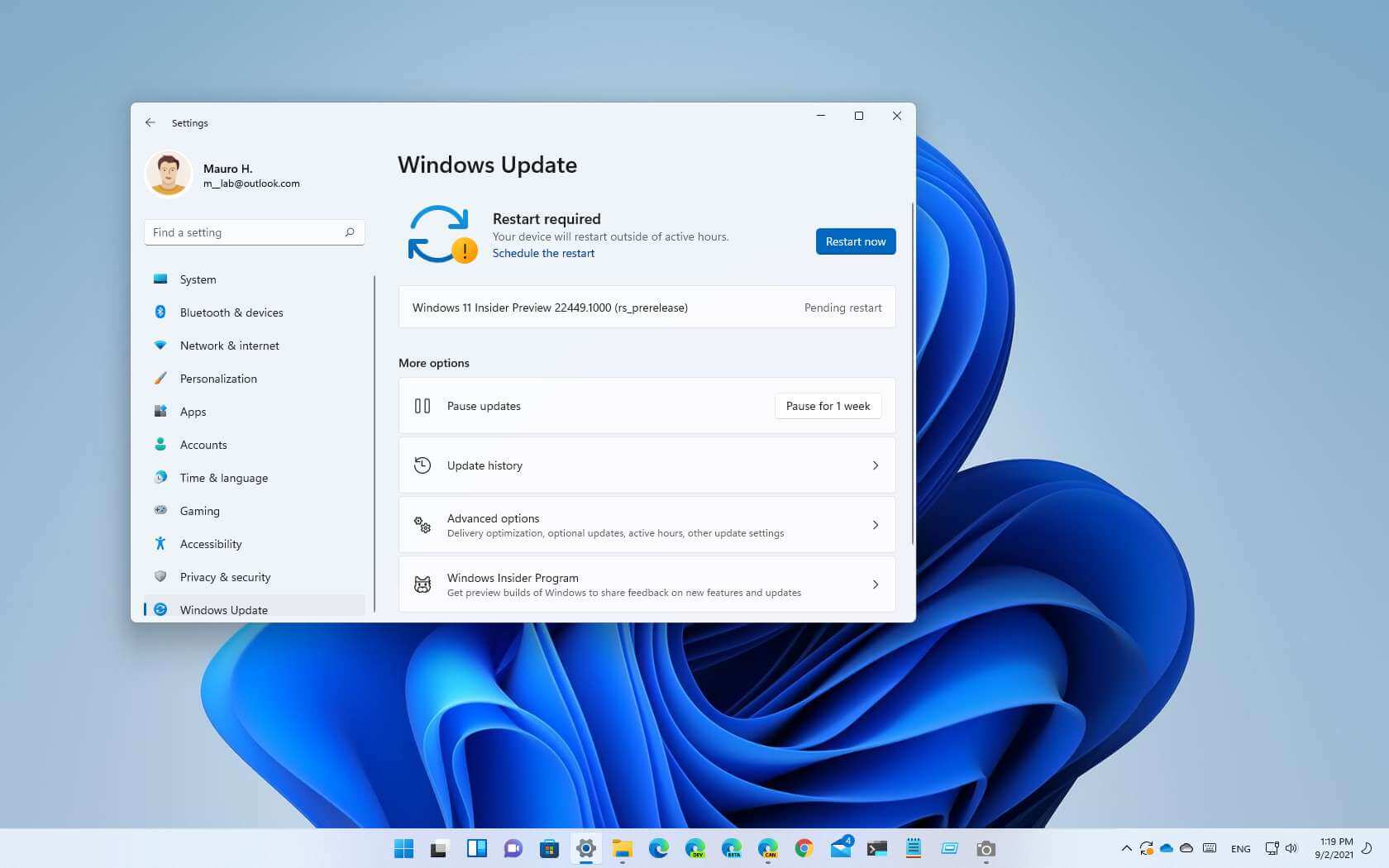Screen dimensions: 1389x868
Task: Click the Gaming controller icon
Action: (160, 511)
